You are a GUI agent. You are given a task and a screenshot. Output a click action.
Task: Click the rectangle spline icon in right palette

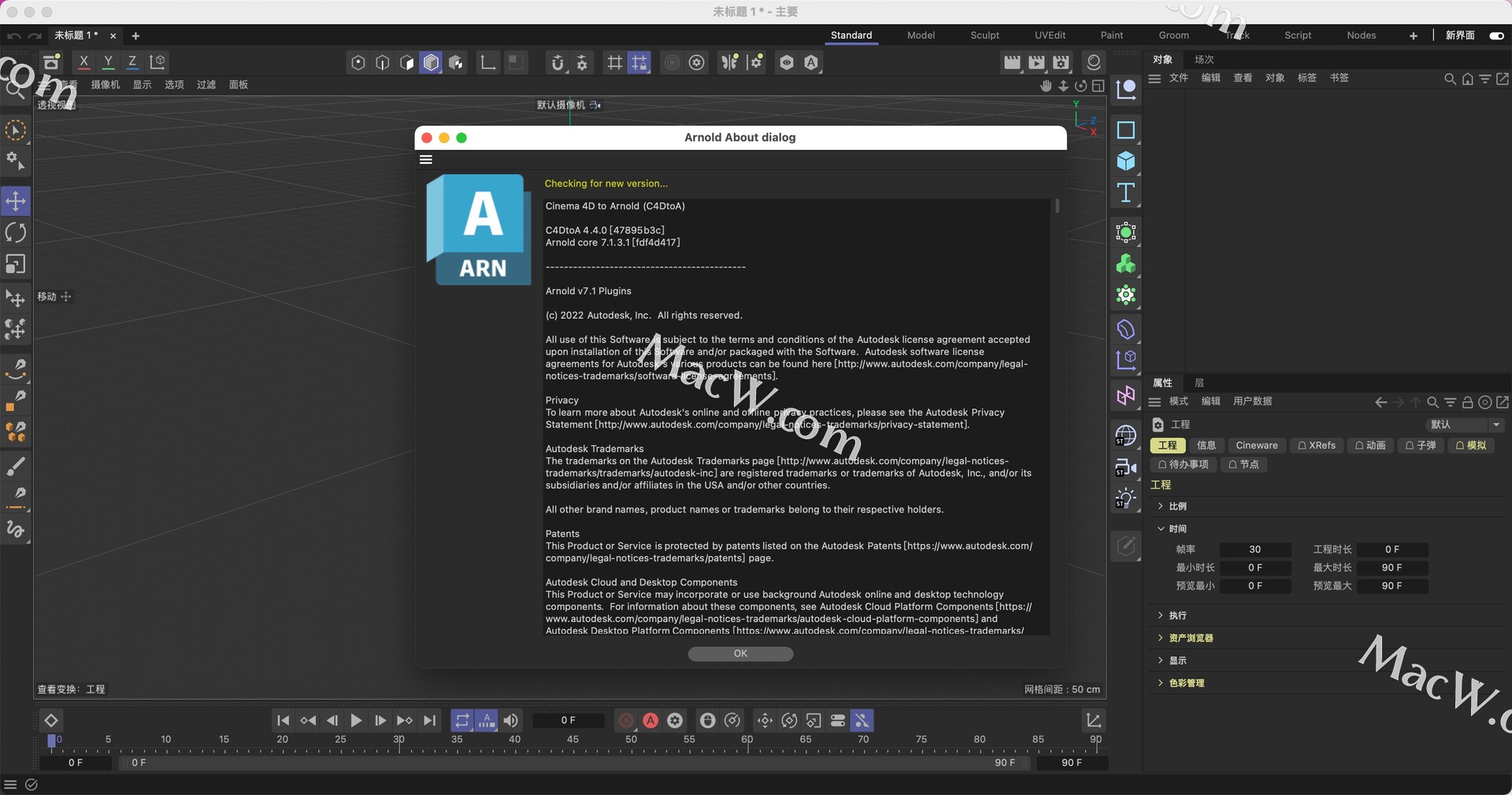tap(1126, 130)
